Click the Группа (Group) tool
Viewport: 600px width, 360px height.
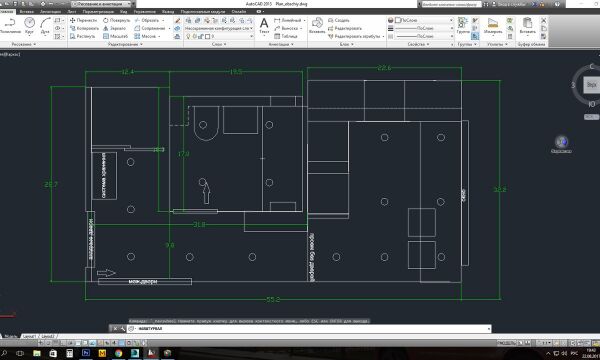click(x=463, y=26)
